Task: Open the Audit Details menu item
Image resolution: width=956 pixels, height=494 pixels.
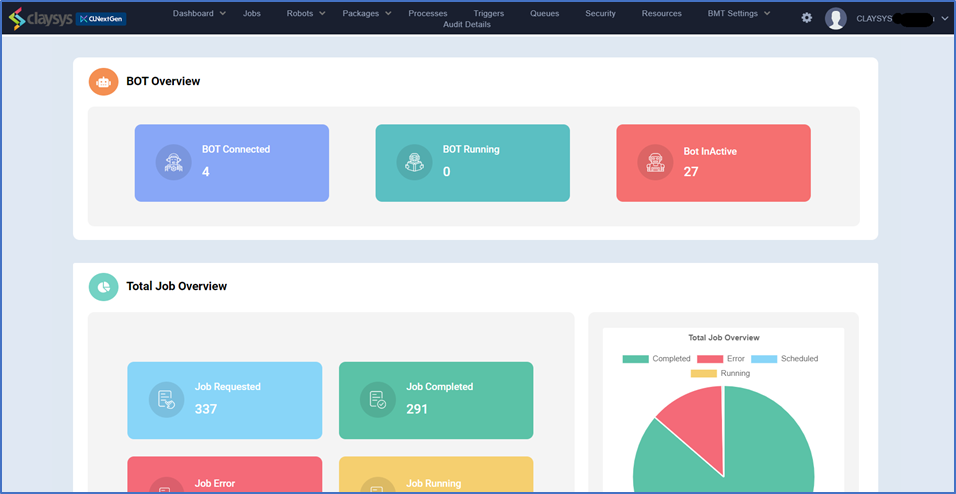Action: (x=467, y=24)
